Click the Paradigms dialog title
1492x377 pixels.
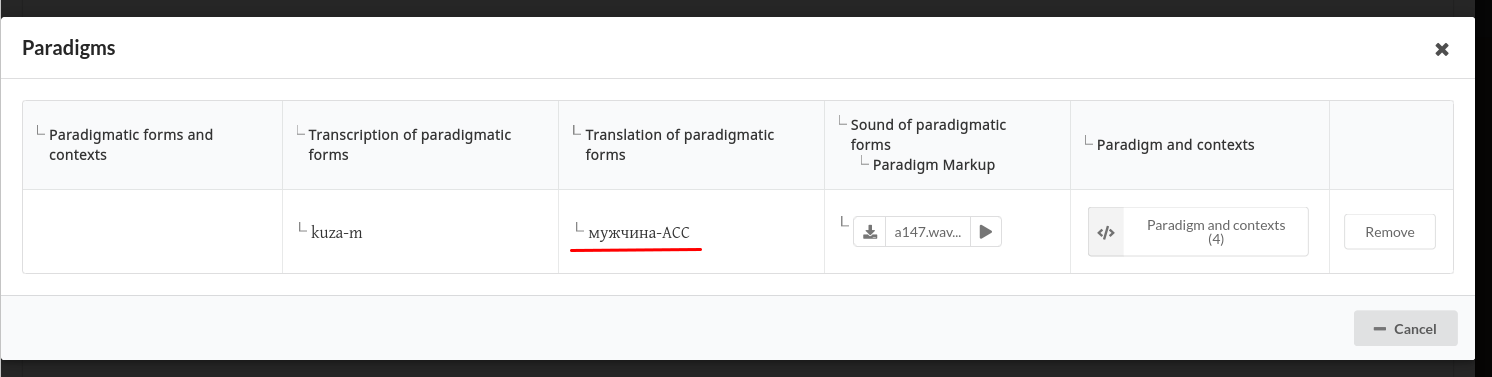[x=69, y=48]
